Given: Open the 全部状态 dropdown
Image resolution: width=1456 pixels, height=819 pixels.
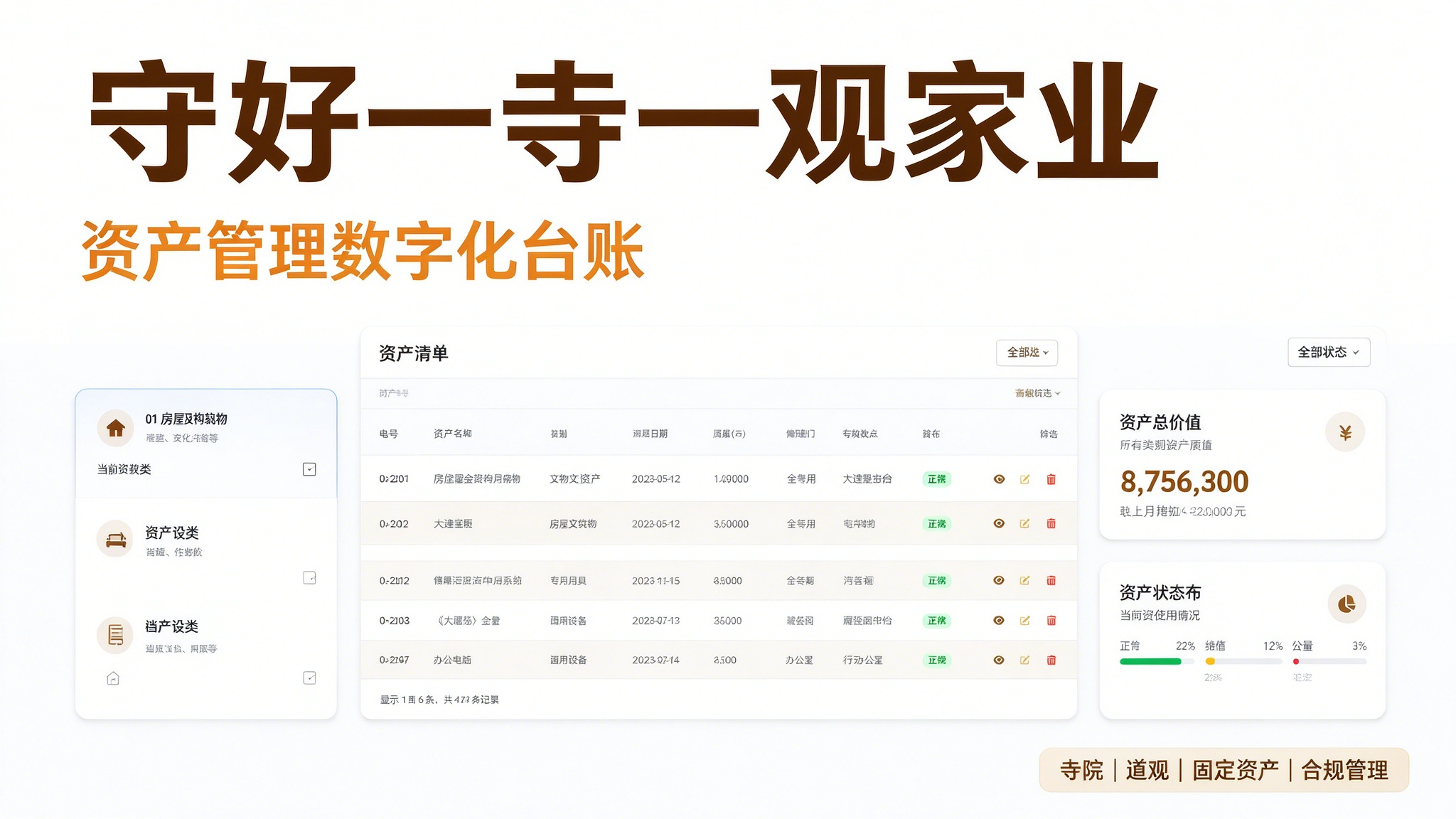Looking at the screenshot, I should [1329, 352].
